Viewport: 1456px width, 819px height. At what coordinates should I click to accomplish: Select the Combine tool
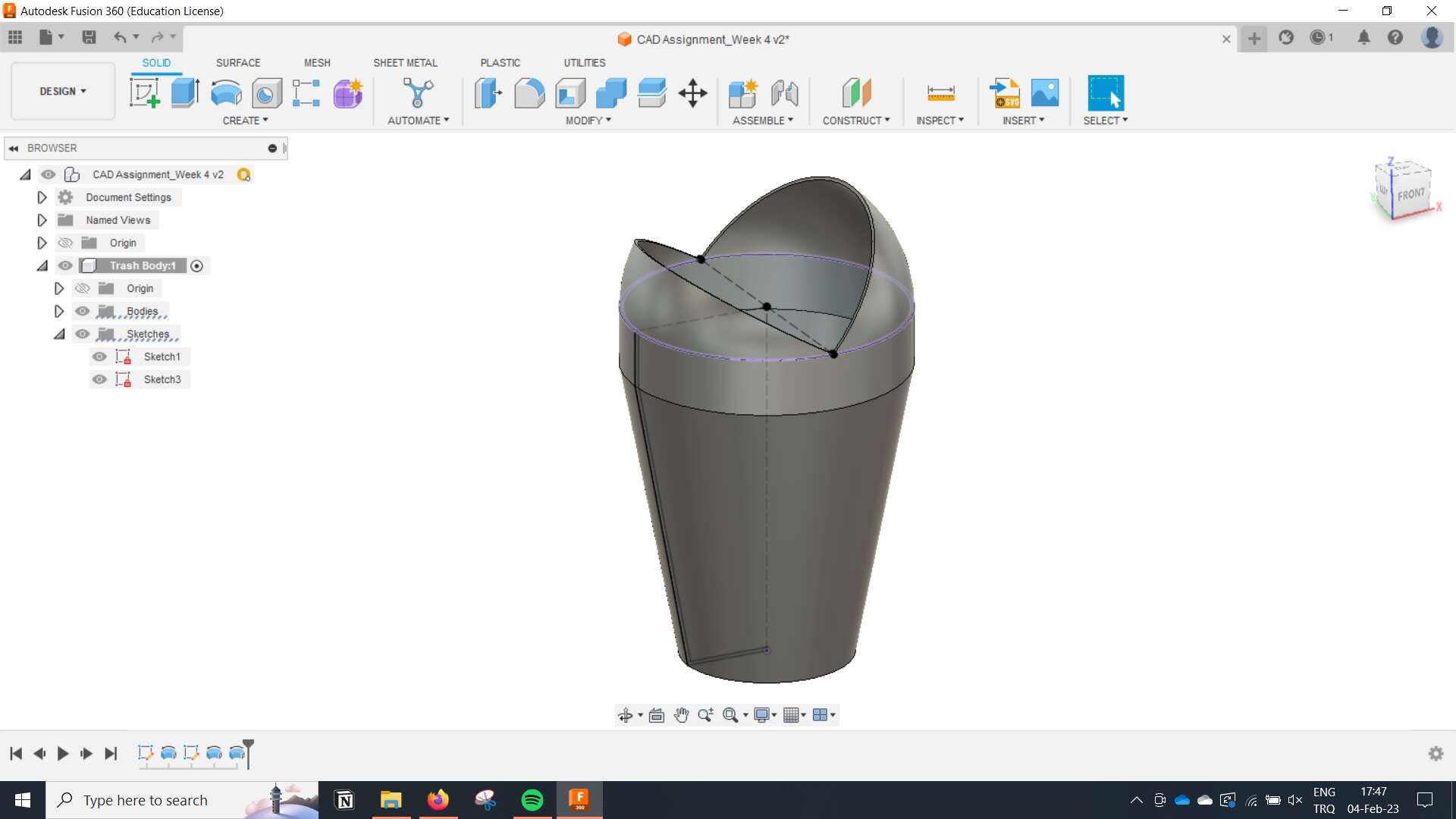click(x=611, y=93)
